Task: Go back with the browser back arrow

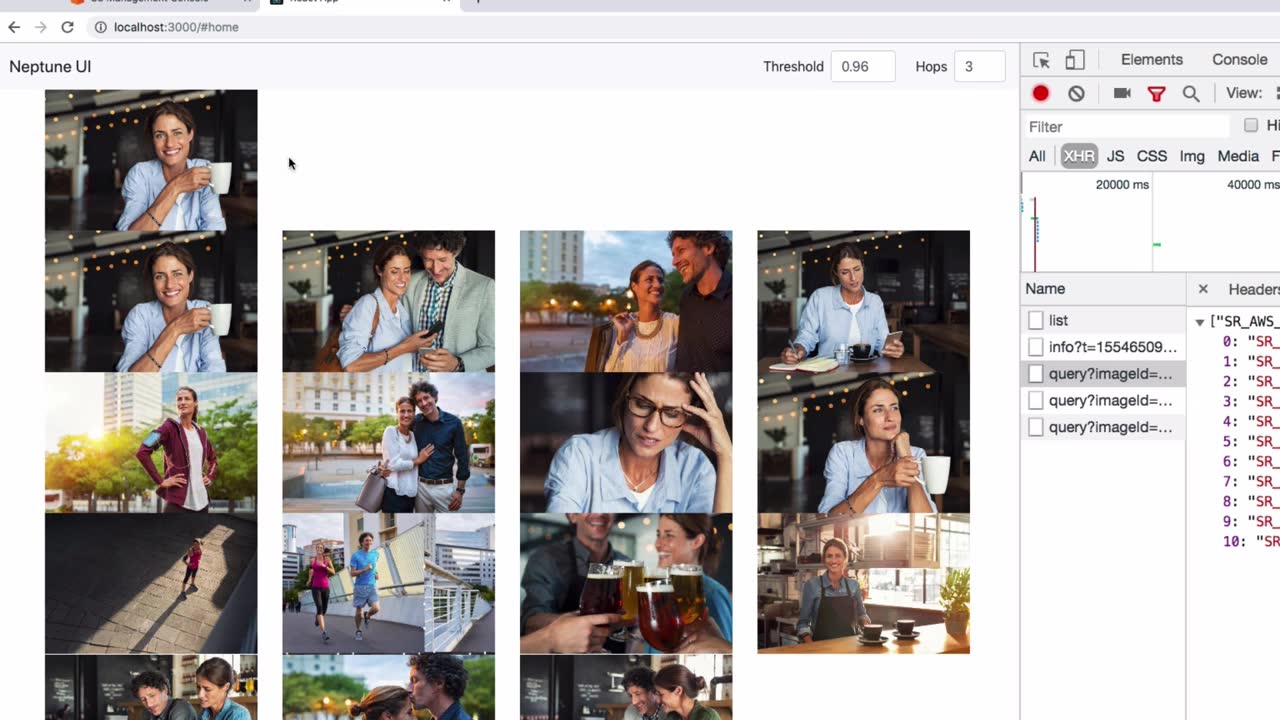Action: pyautogui.click(x=14, y=27)
